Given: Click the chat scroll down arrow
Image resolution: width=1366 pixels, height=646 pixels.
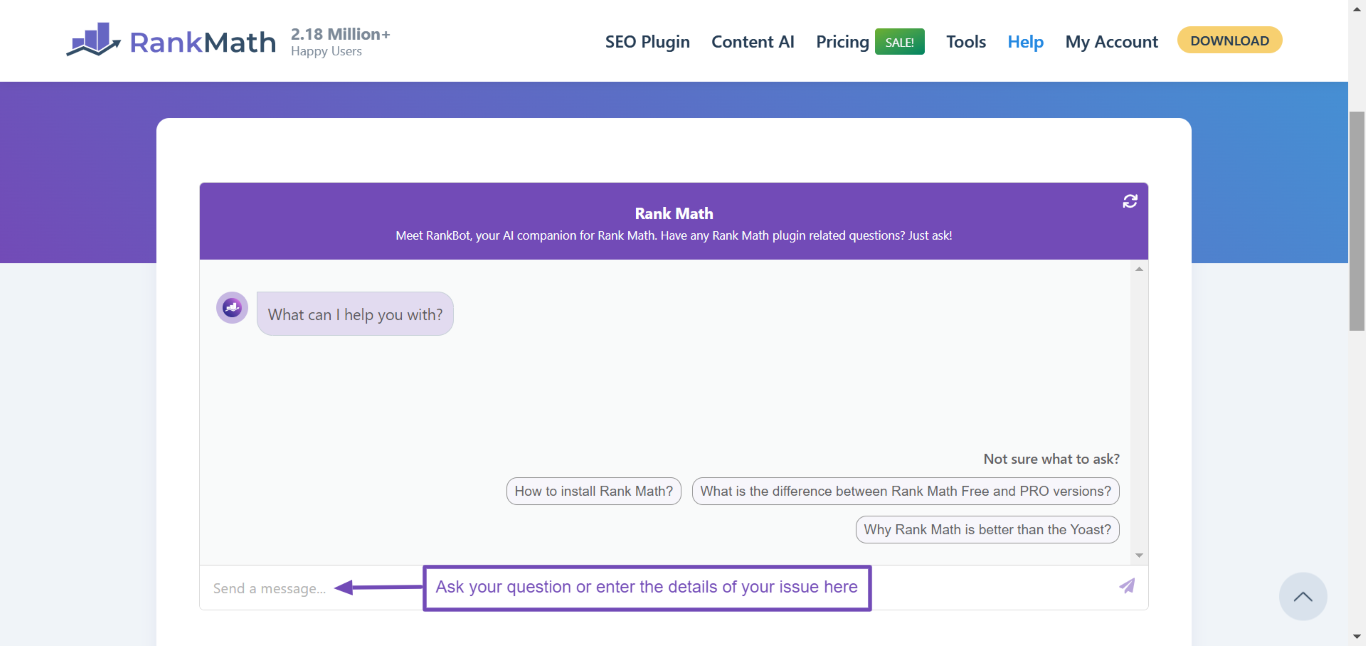Looking at the screenshot, I should tap(1139, 555).
